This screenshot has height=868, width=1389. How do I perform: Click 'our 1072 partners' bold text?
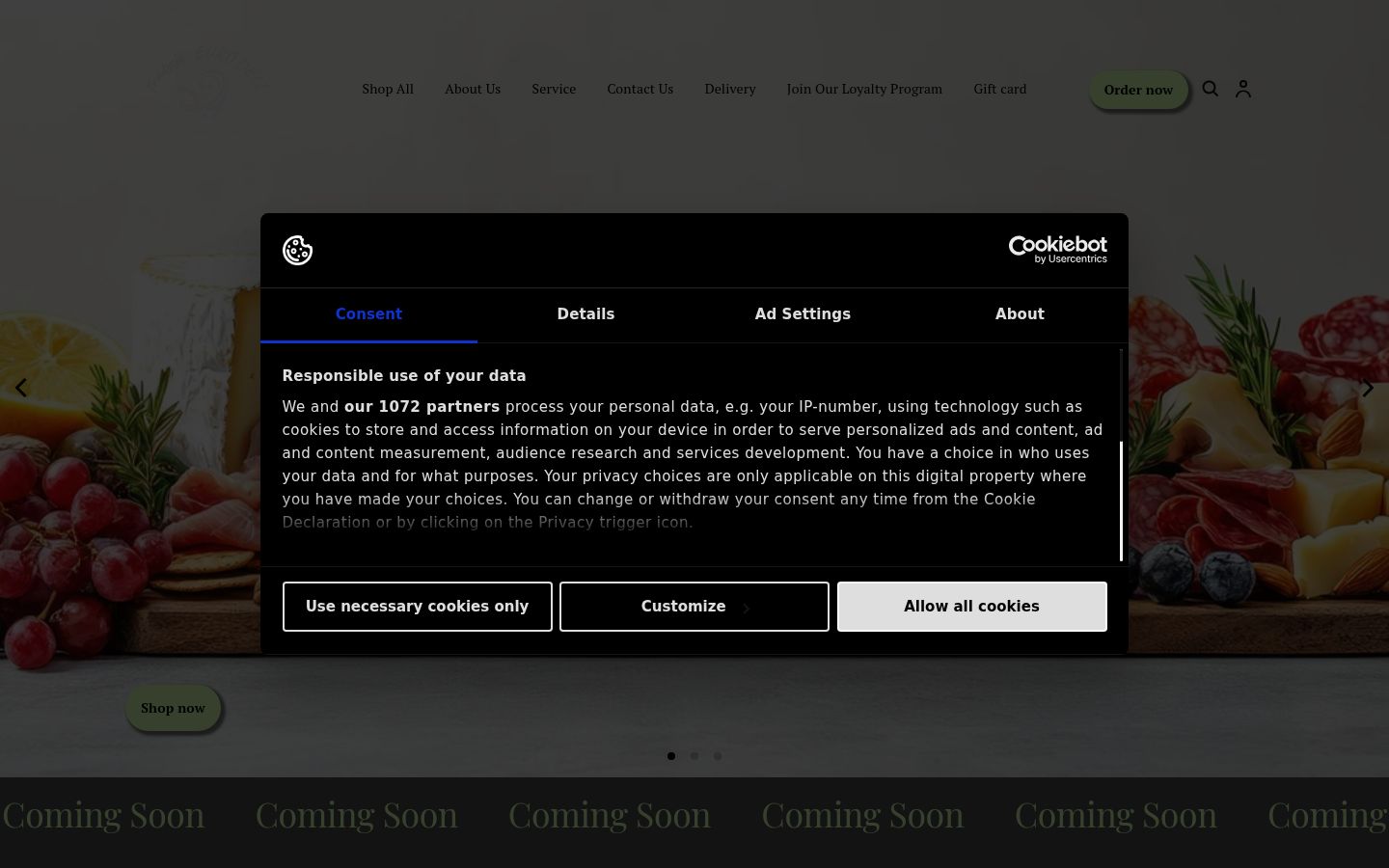coord(422,407)
